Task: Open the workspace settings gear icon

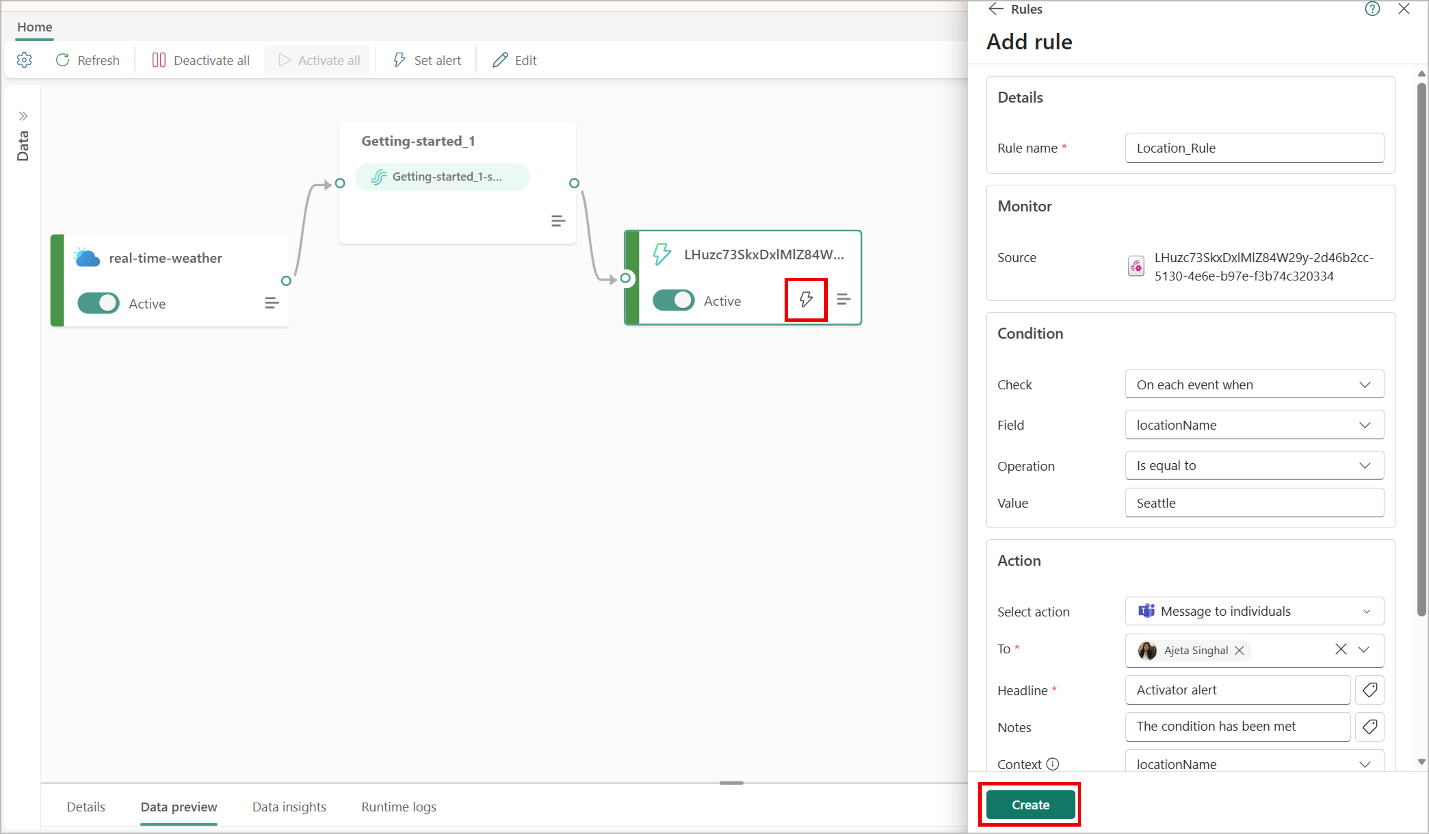Action: (x=24, y=60)
